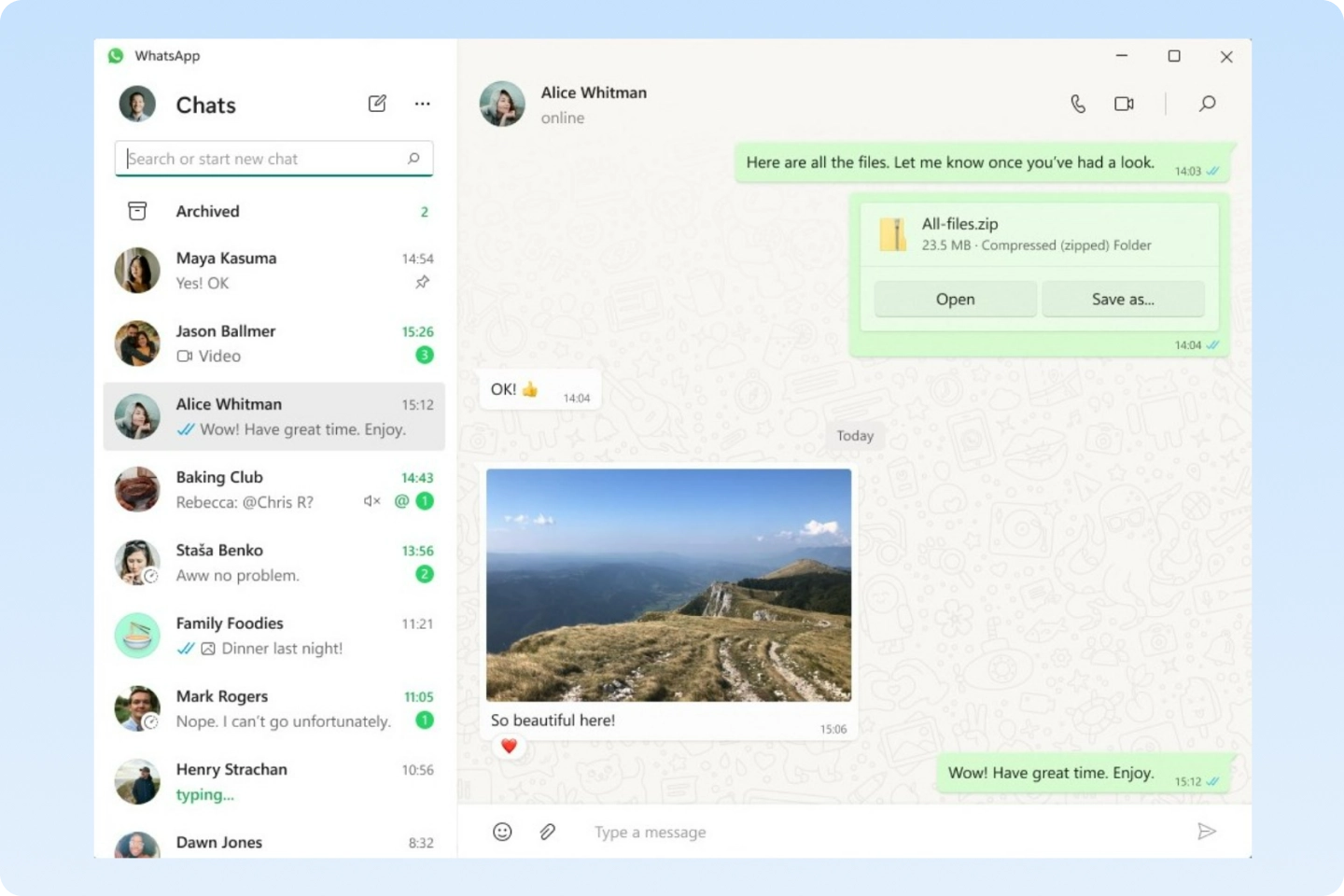
Task: Open the All-files.zip attachment
Action: (x=955, y=300)
